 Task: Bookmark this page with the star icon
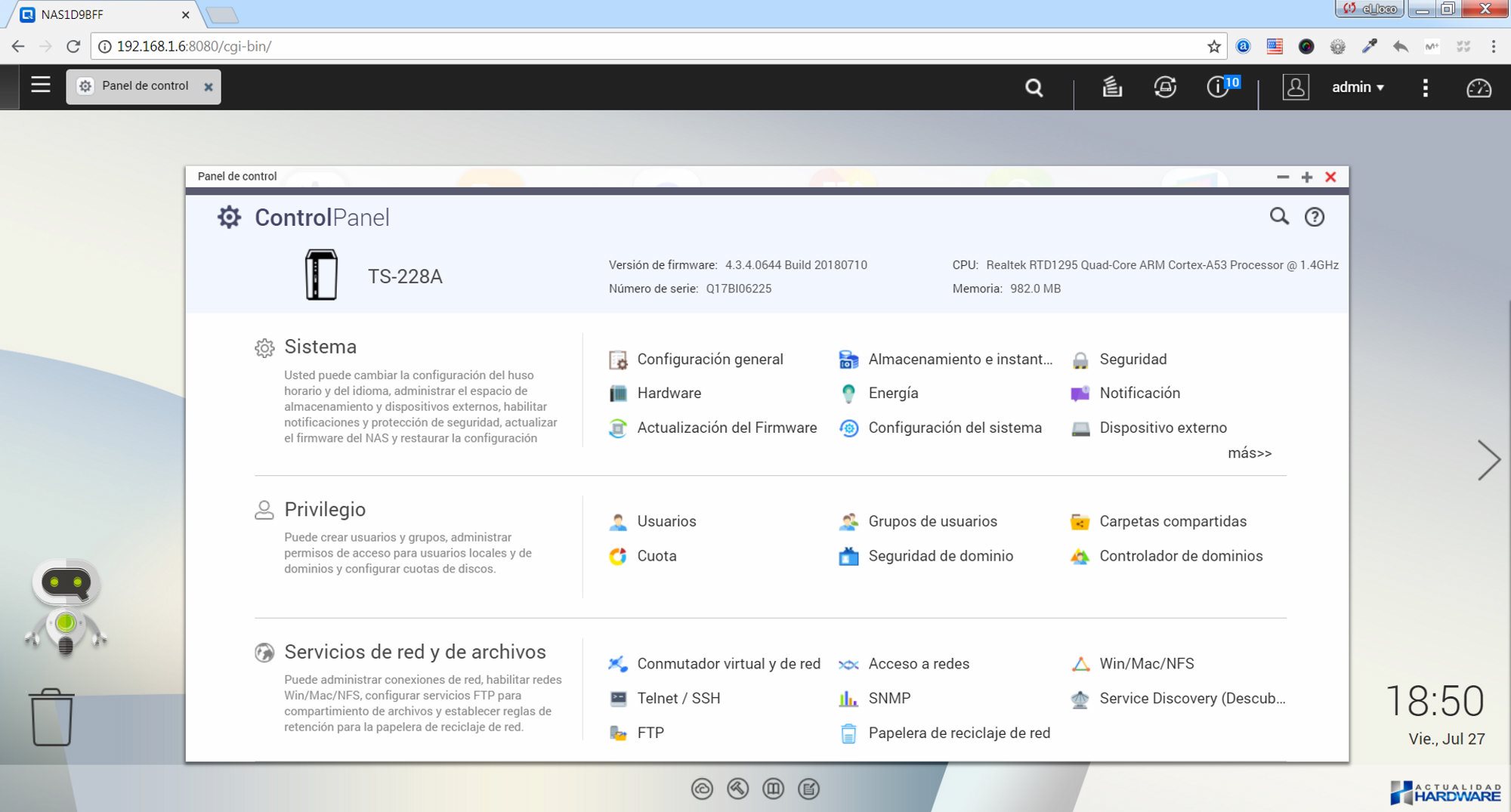click(1213, 47)
